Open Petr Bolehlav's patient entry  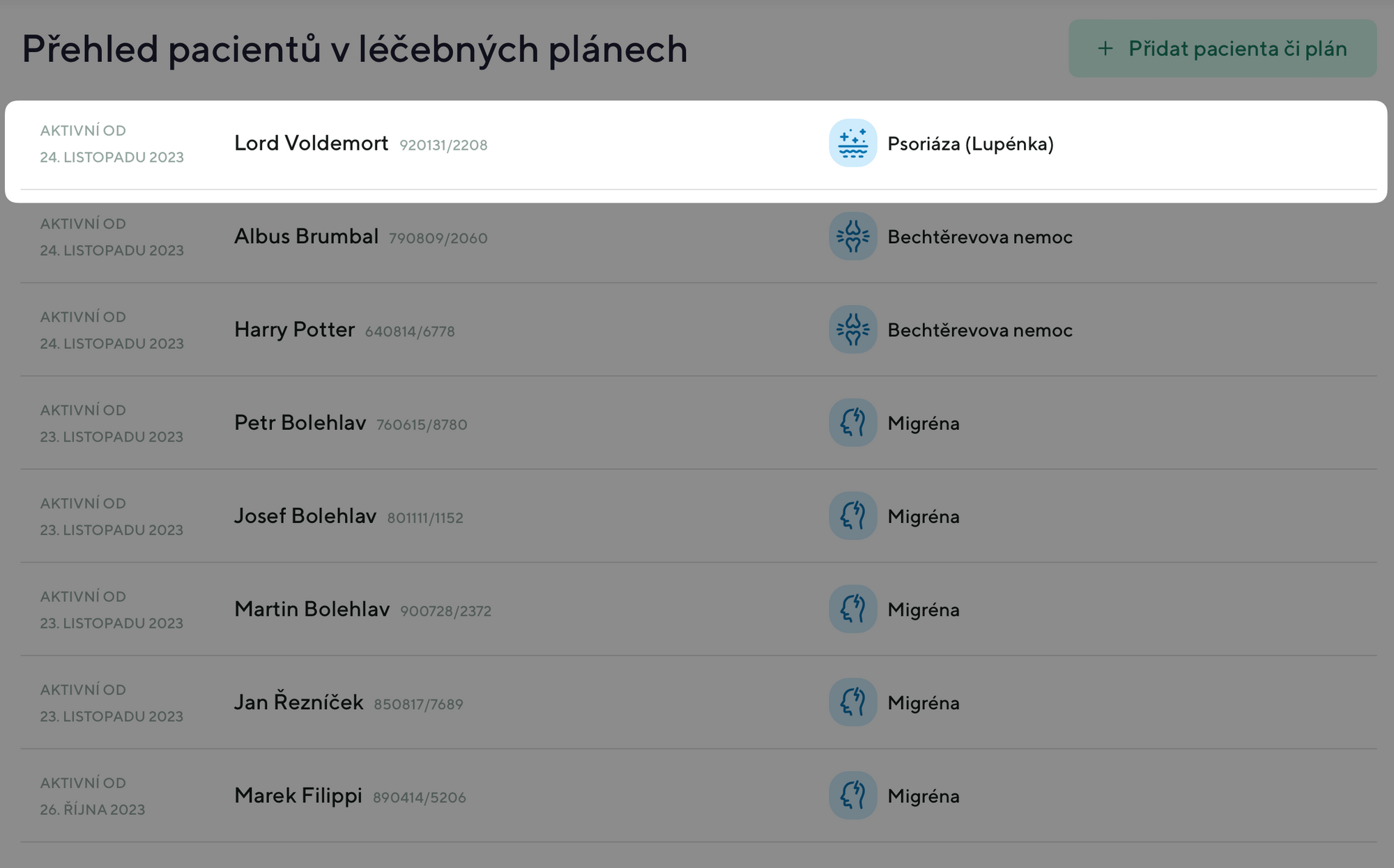pos(300,423)
